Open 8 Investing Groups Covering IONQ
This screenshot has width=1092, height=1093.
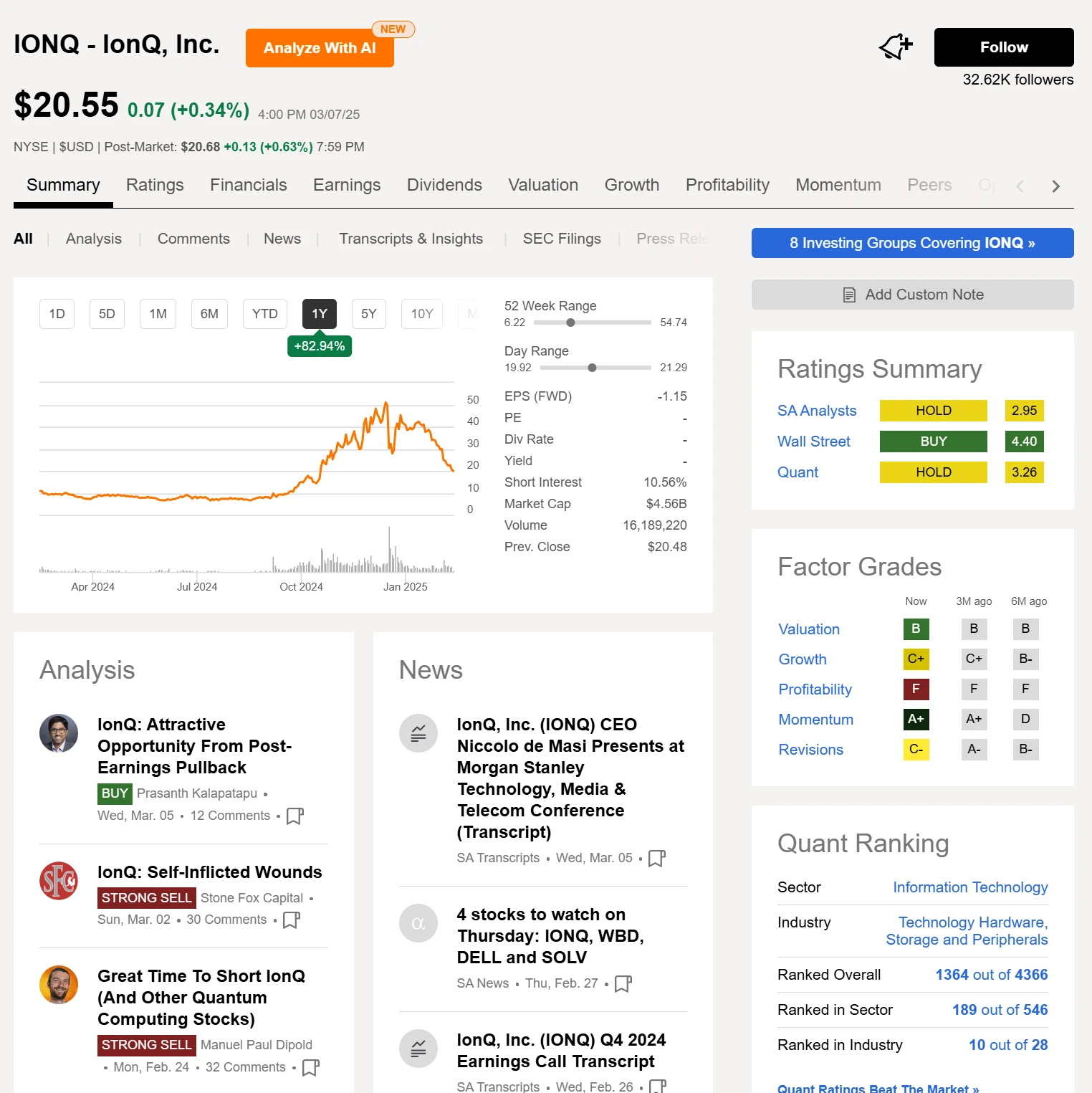[x=912, y=243]
